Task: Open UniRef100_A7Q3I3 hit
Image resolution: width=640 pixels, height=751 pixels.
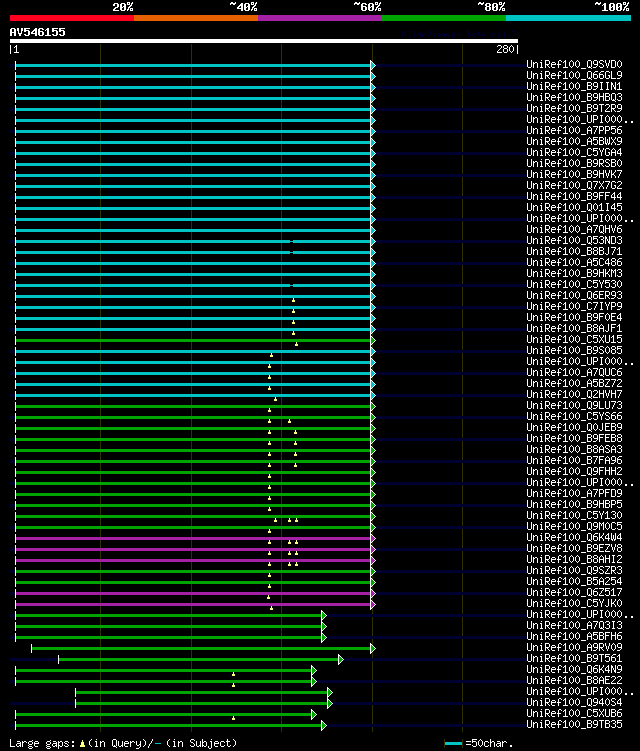Action: [x=574, y=626]
